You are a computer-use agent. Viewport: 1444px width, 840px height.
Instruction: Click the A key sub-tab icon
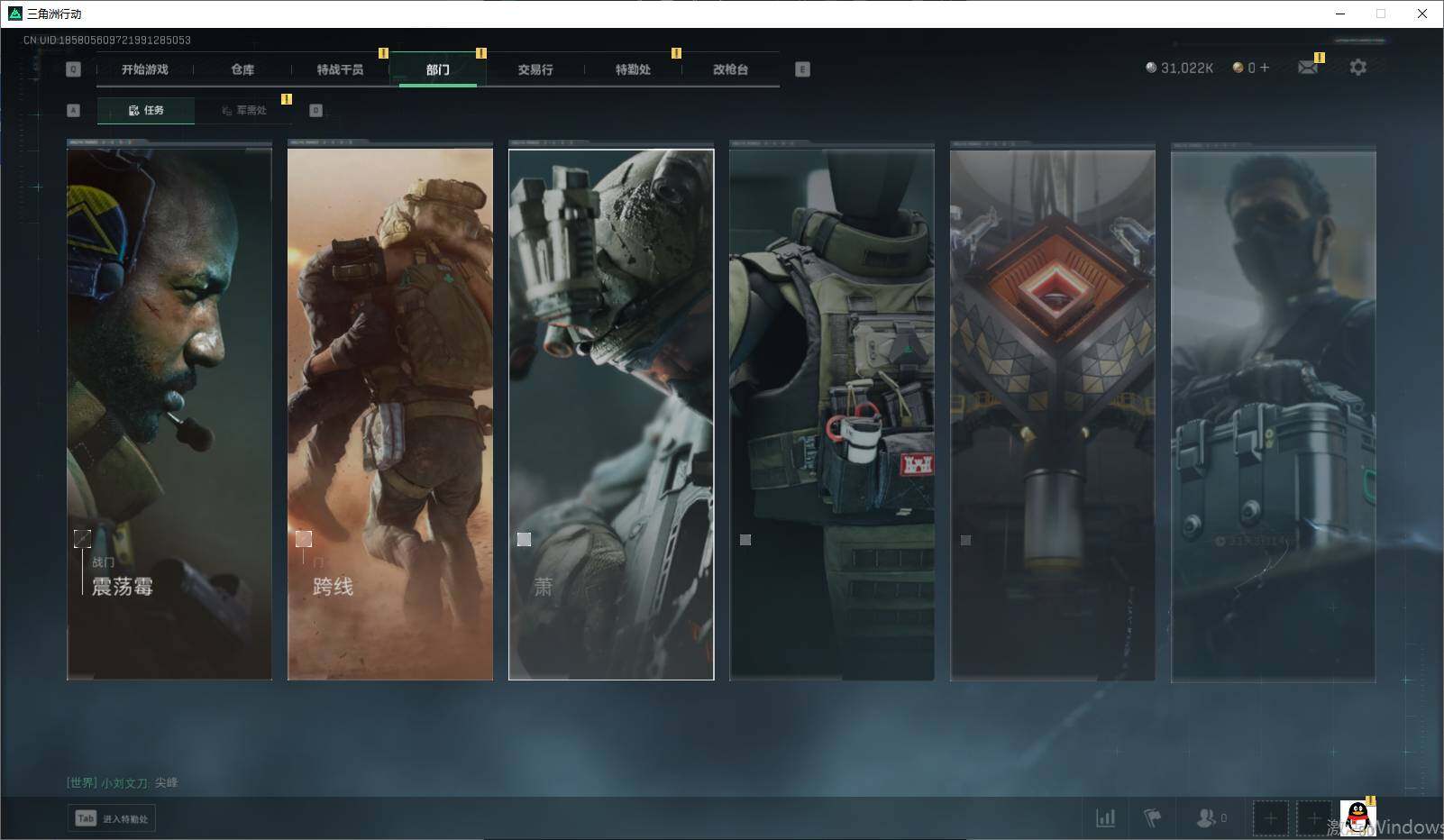tap(74, 110)
